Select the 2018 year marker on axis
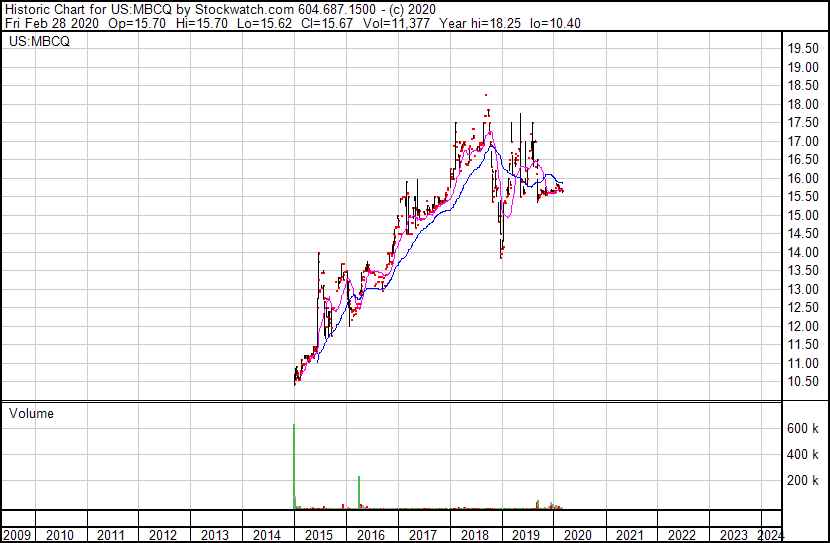Image resolution: width=830 pixels, height=543 pixels. pyautogui.click(x=474, y=534)
